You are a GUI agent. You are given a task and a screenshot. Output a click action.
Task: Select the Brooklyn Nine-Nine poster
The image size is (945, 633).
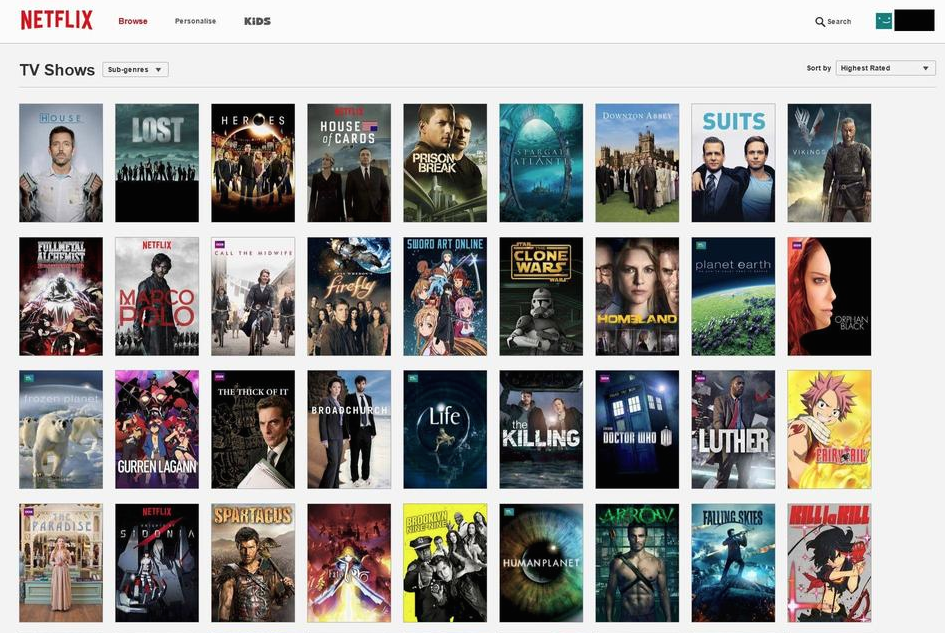tap(445, 563)
